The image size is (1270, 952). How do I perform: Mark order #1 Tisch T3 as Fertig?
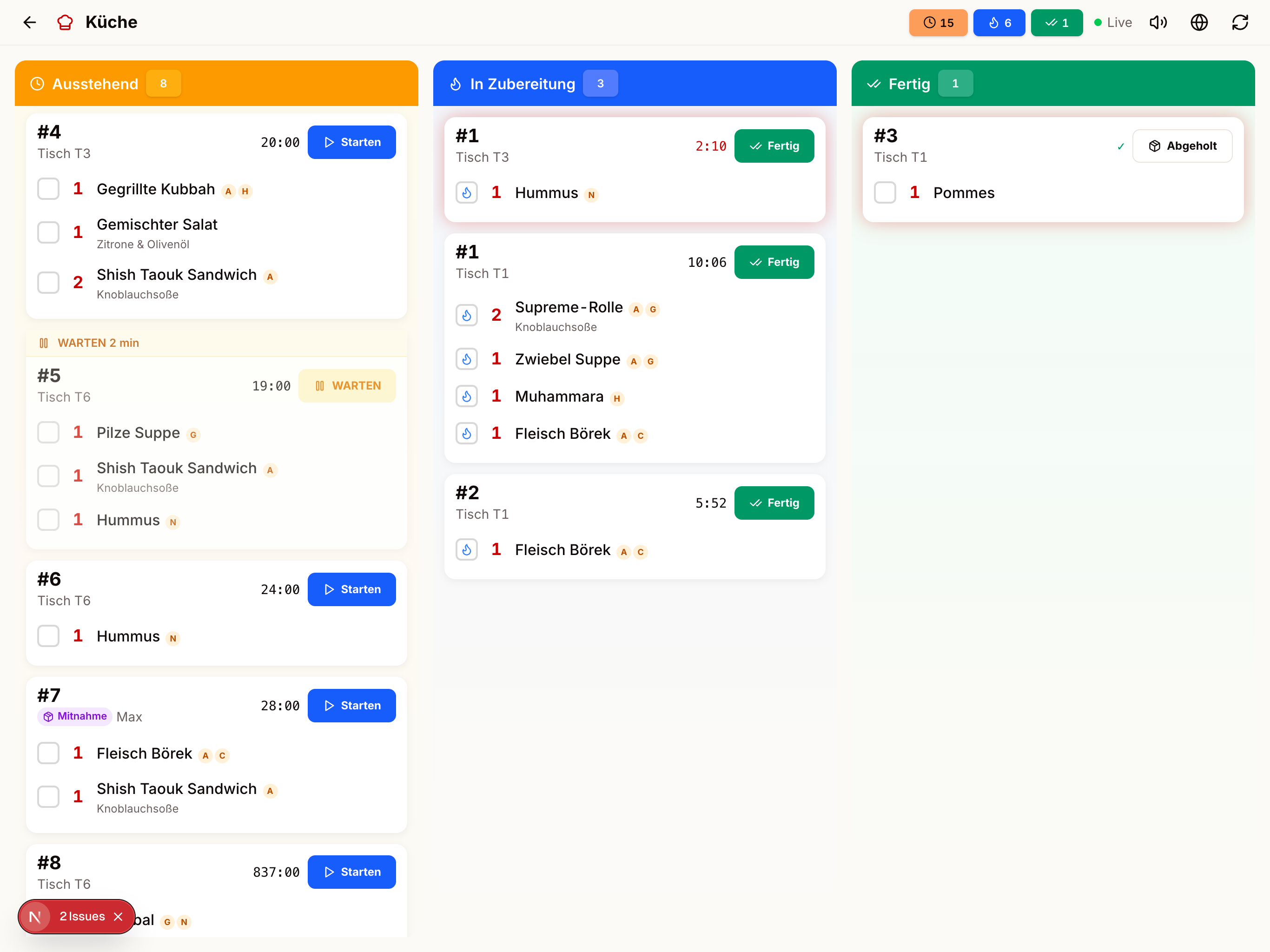774,146
